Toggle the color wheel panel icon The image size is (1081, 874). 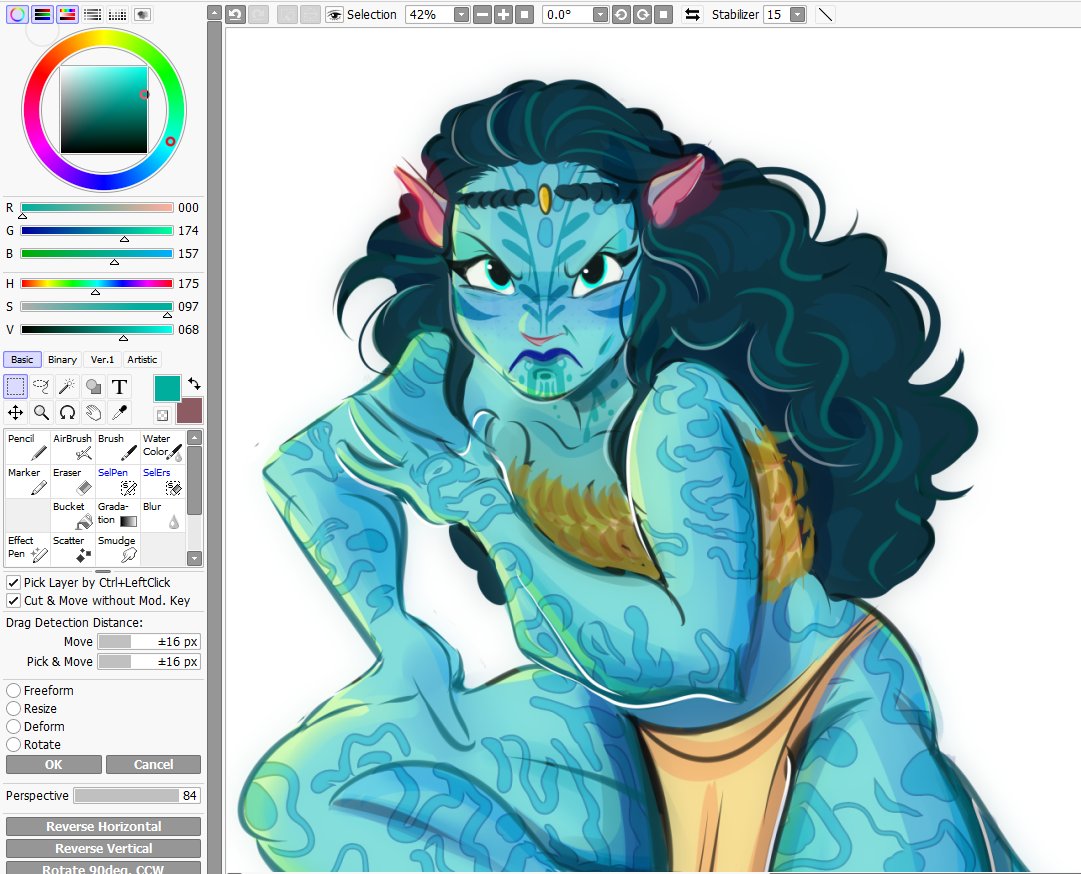pyautogui.click(x=17, y=14)
